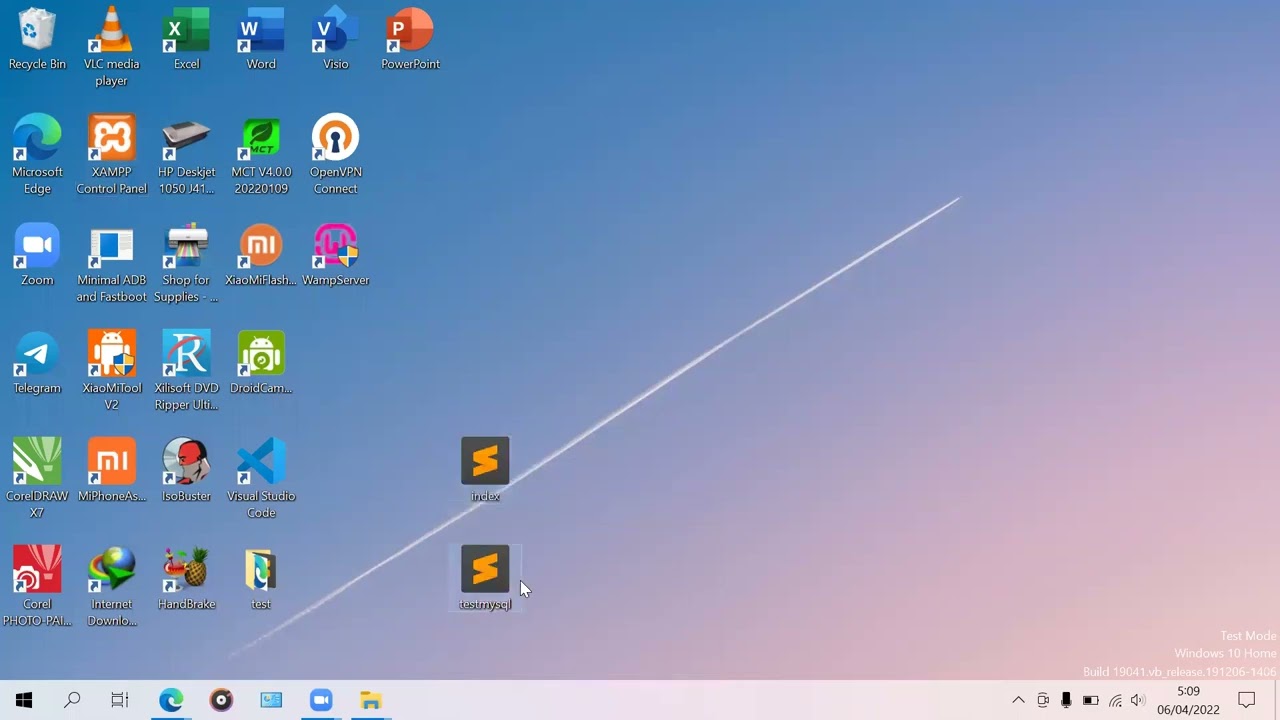Open the Windows Start menu

click(24, 700)
